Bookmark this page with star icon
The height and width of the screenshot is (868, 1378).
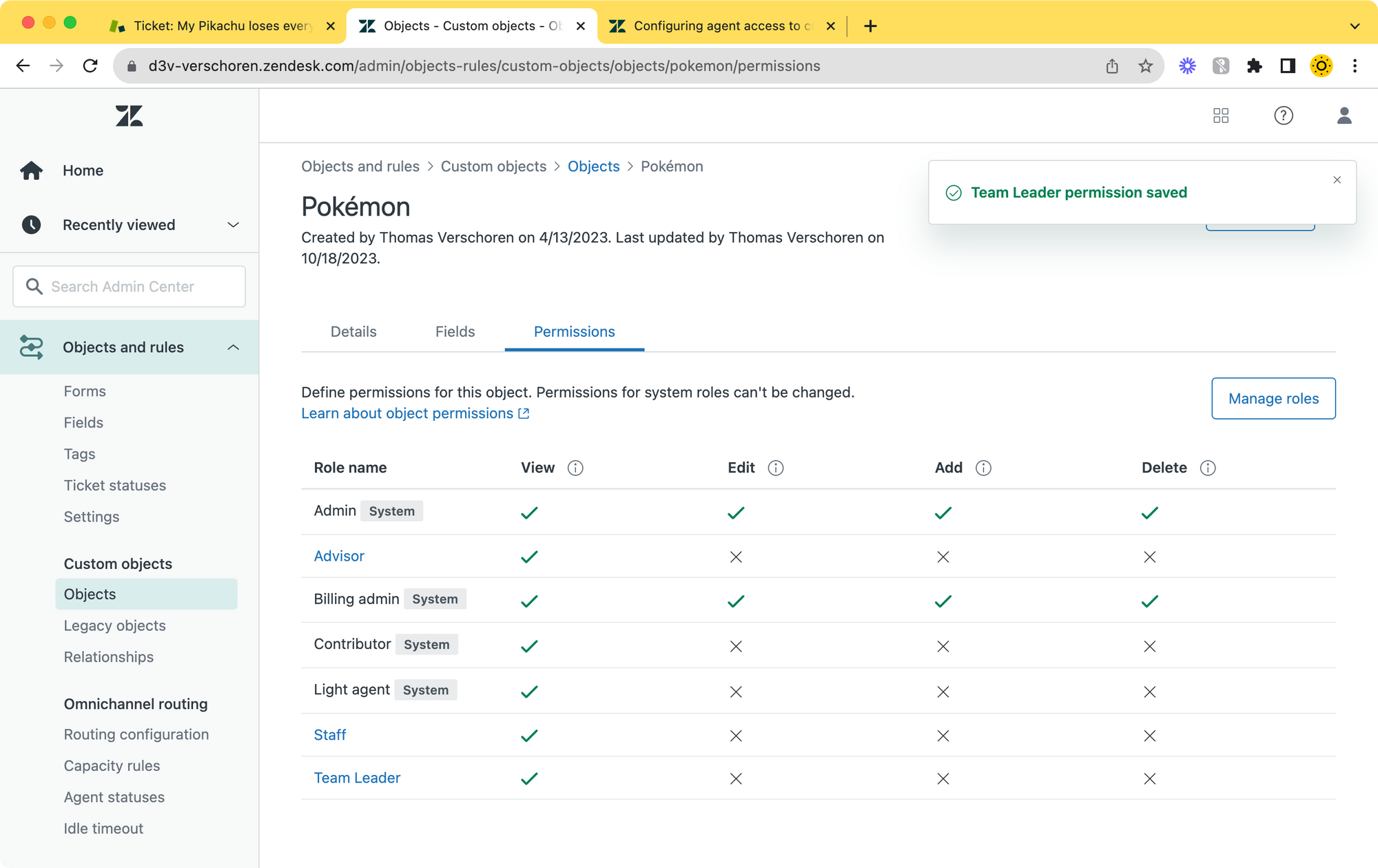(1145, 66)
